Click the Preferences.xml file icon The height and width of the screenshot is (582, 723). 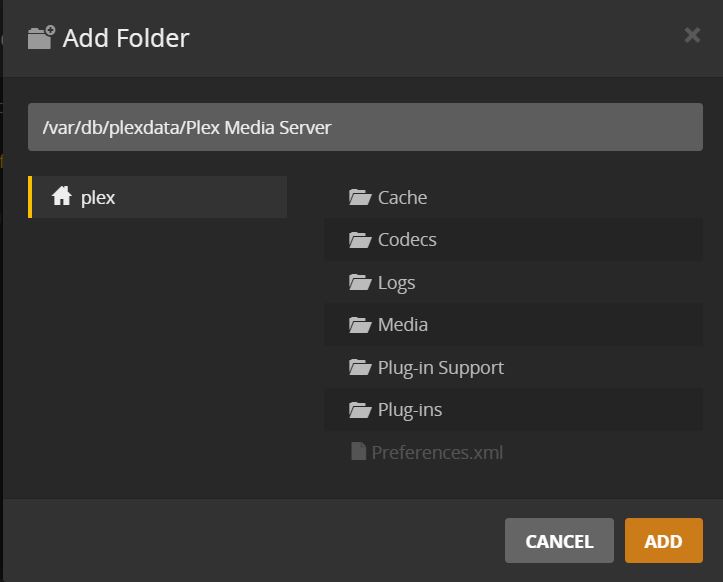pos(358,451)
